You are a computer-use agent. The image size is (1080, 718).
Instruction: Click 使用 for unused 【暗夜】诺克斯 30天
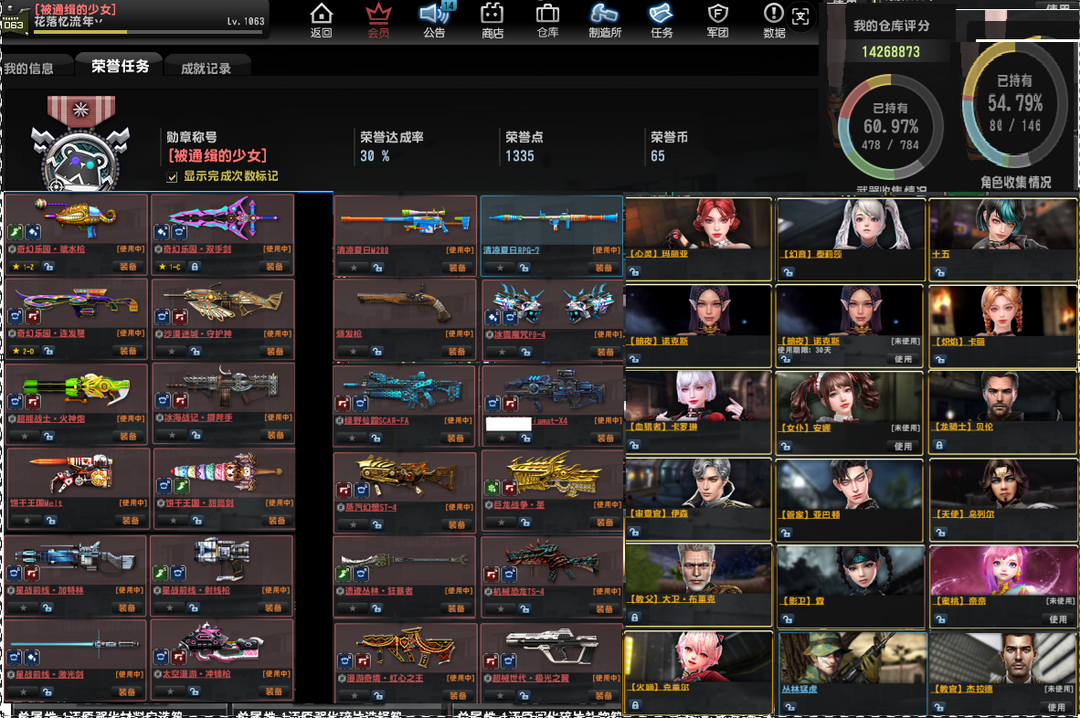click(x=903, y=359)
